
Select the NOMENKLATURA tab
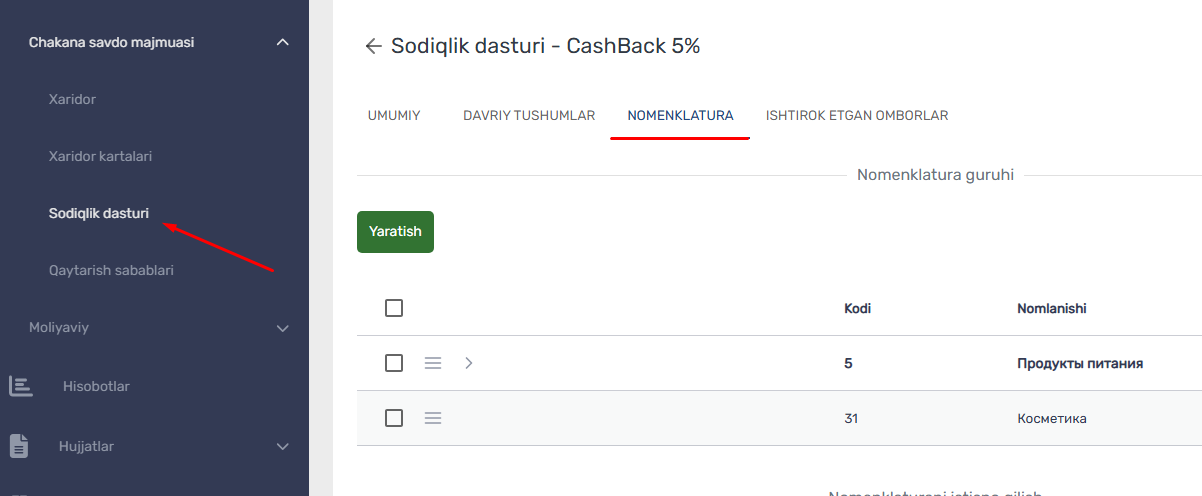pos(680,115)
